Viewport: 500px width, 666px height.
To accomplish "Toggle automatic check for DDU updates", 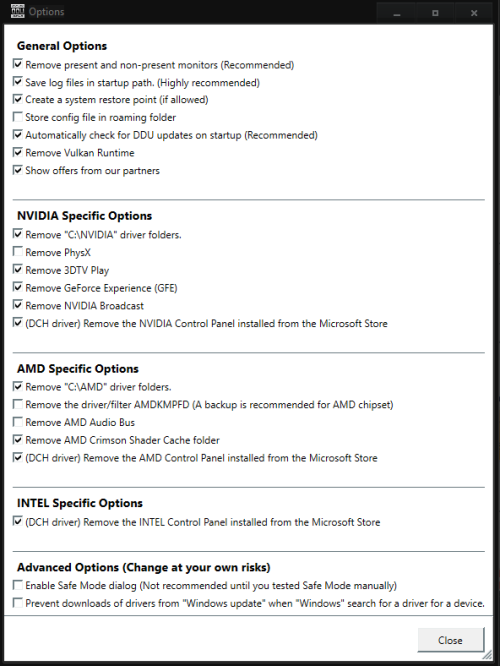I will [x=17, y=135].
